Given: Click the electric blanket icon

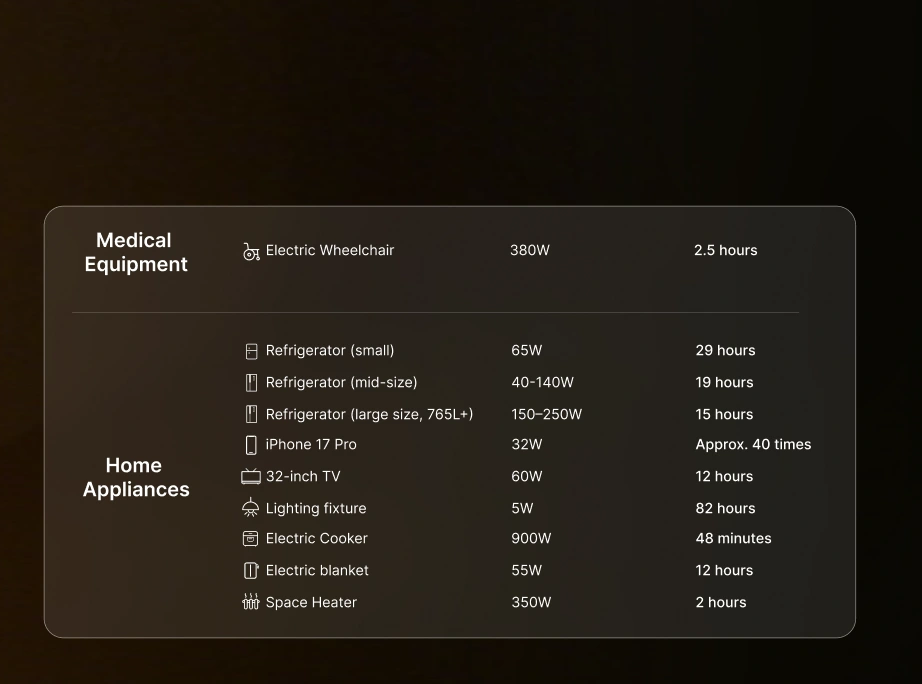Looking at the screenshot, I should point(251,570).
